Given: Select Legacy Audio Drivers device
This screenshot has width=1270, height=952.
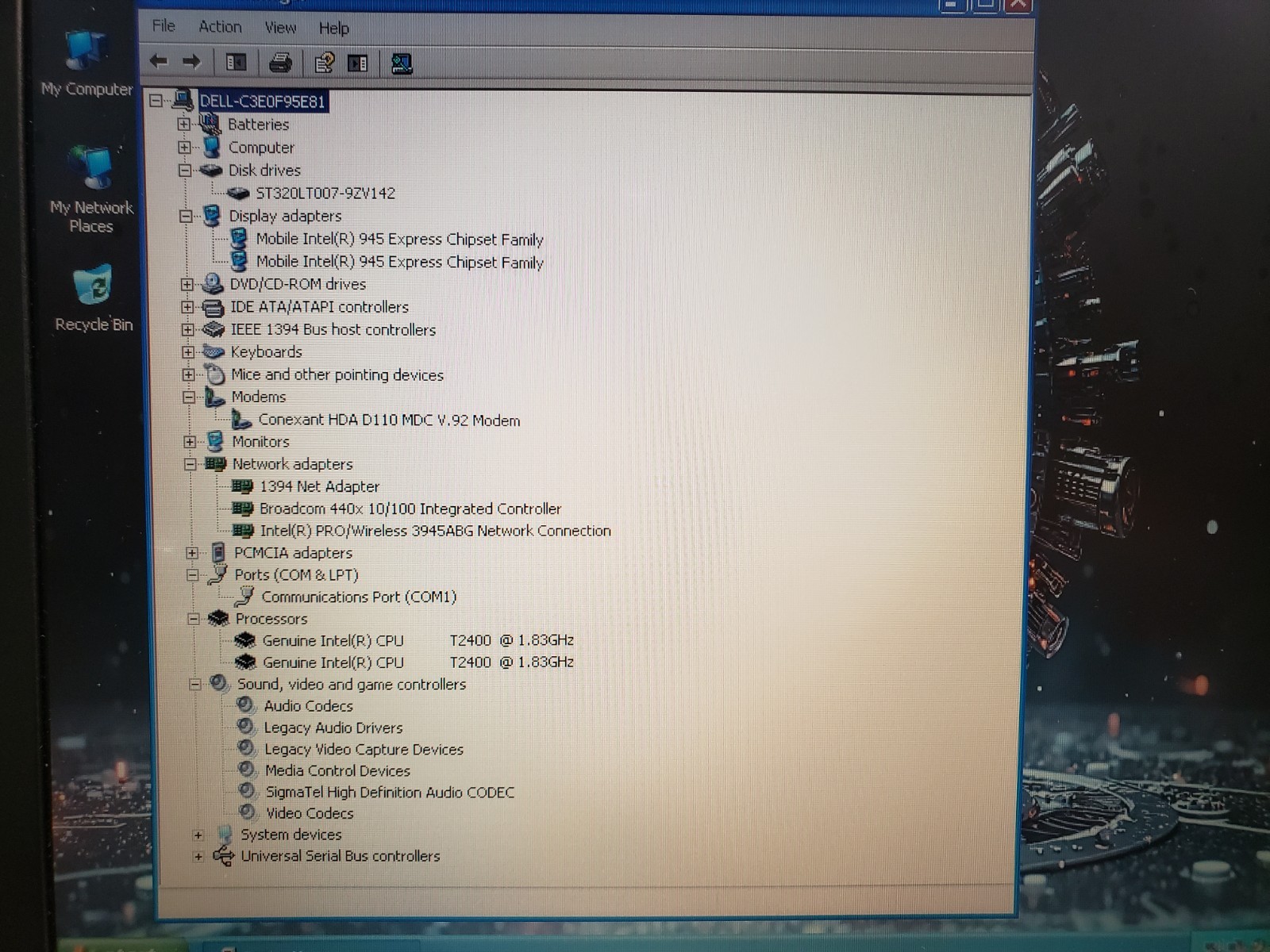Looking at the screenshot, I should click(x=333, y=727).
